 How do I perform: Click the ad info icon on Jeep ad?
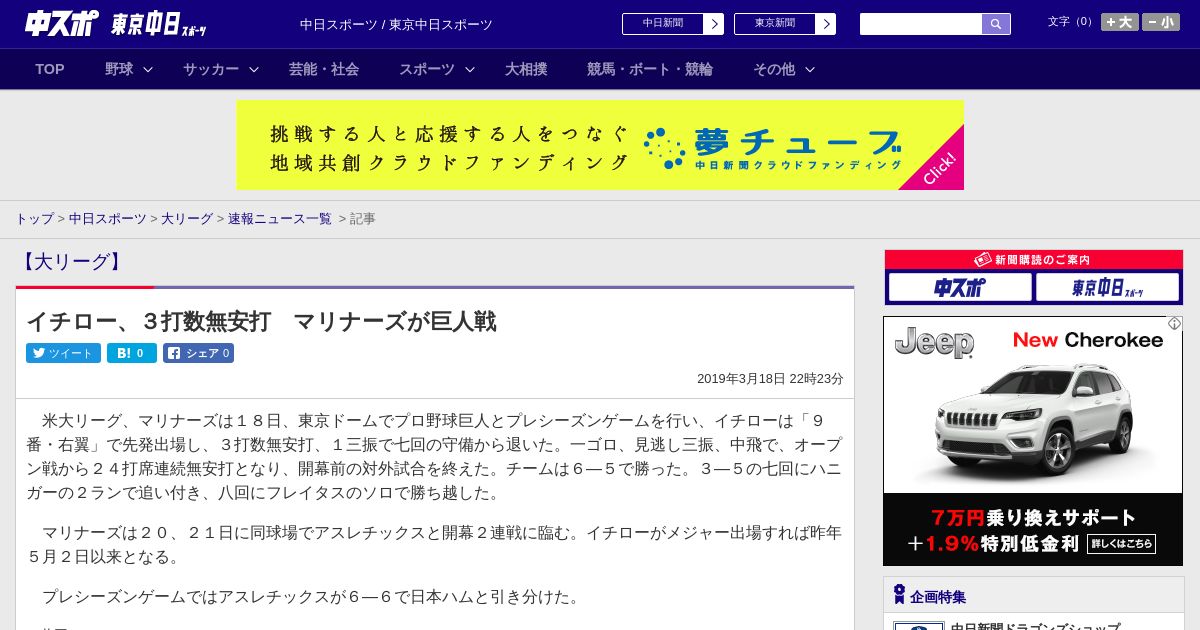point(1175,323)
